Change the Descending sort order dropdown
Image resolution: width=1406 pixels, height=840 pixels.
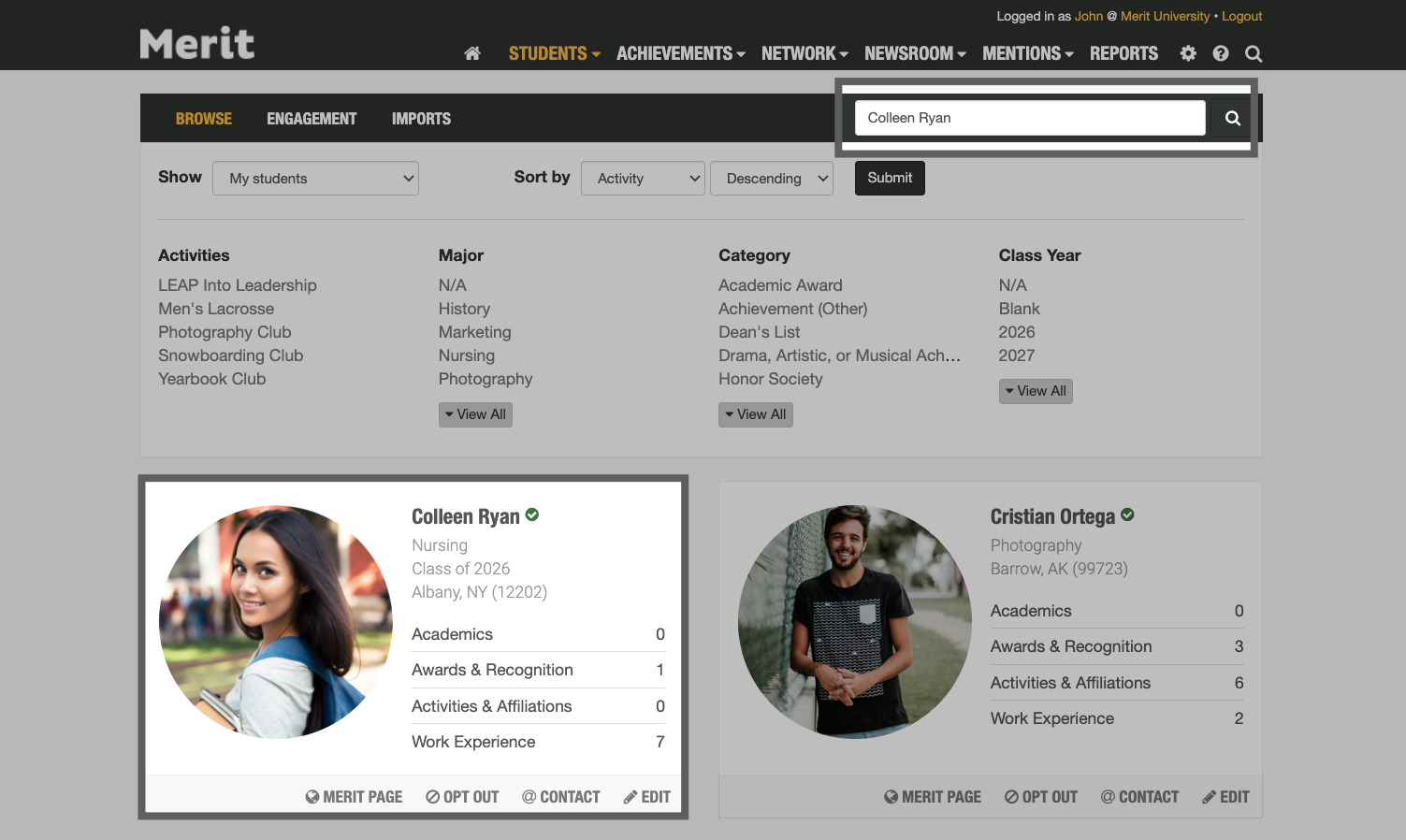point(772,178)
